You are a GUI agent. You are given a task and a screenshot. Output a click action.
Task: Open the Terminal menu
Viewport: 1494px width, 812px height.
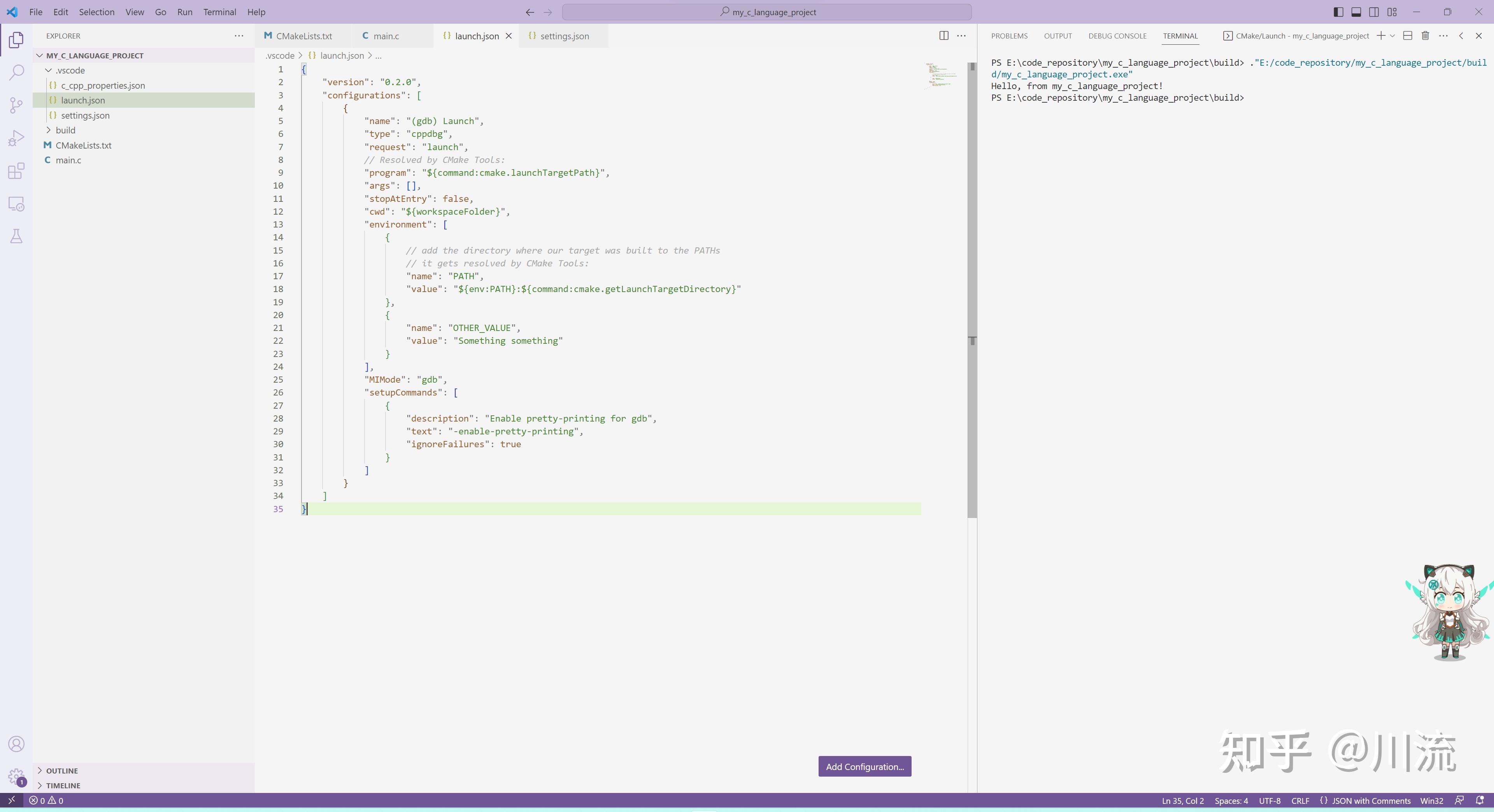[x=219, y=12]
